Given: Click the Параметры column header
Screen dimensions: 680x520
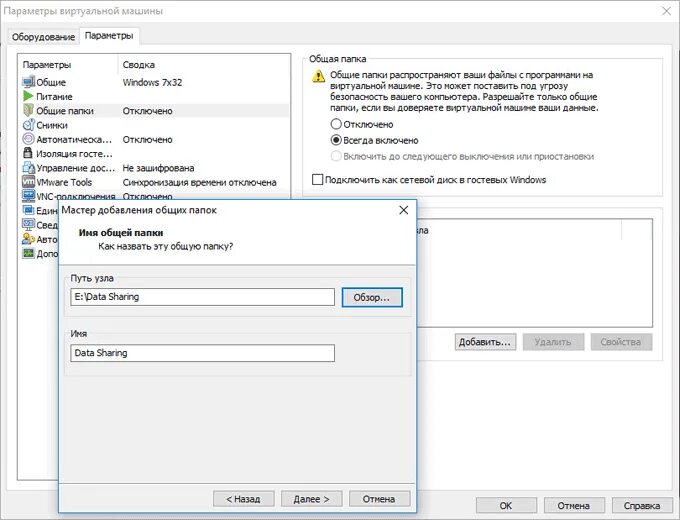Looking at the screenshot, I should coord(47,65).
